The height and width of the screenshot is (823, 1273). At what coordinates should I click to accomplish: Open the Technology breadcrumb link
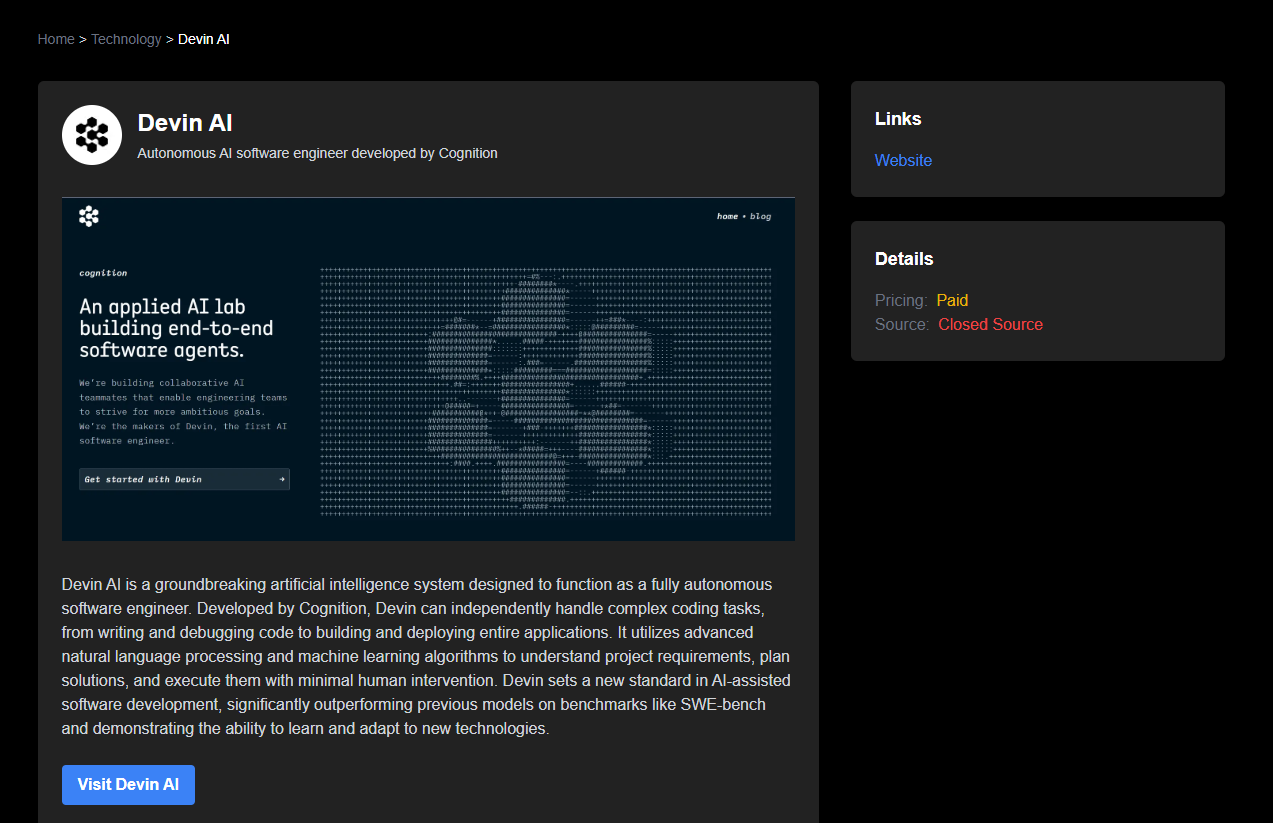[126, 39]
